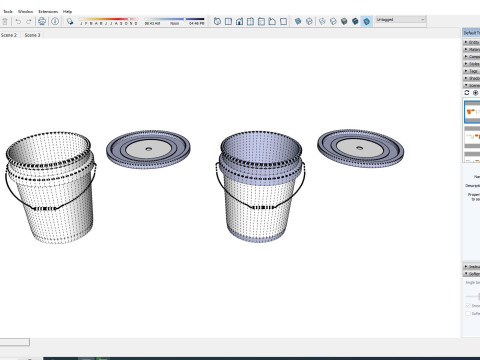Adjust the shadow month date slider
Screen dimensions: 480x360
click(x=108, y=21)
